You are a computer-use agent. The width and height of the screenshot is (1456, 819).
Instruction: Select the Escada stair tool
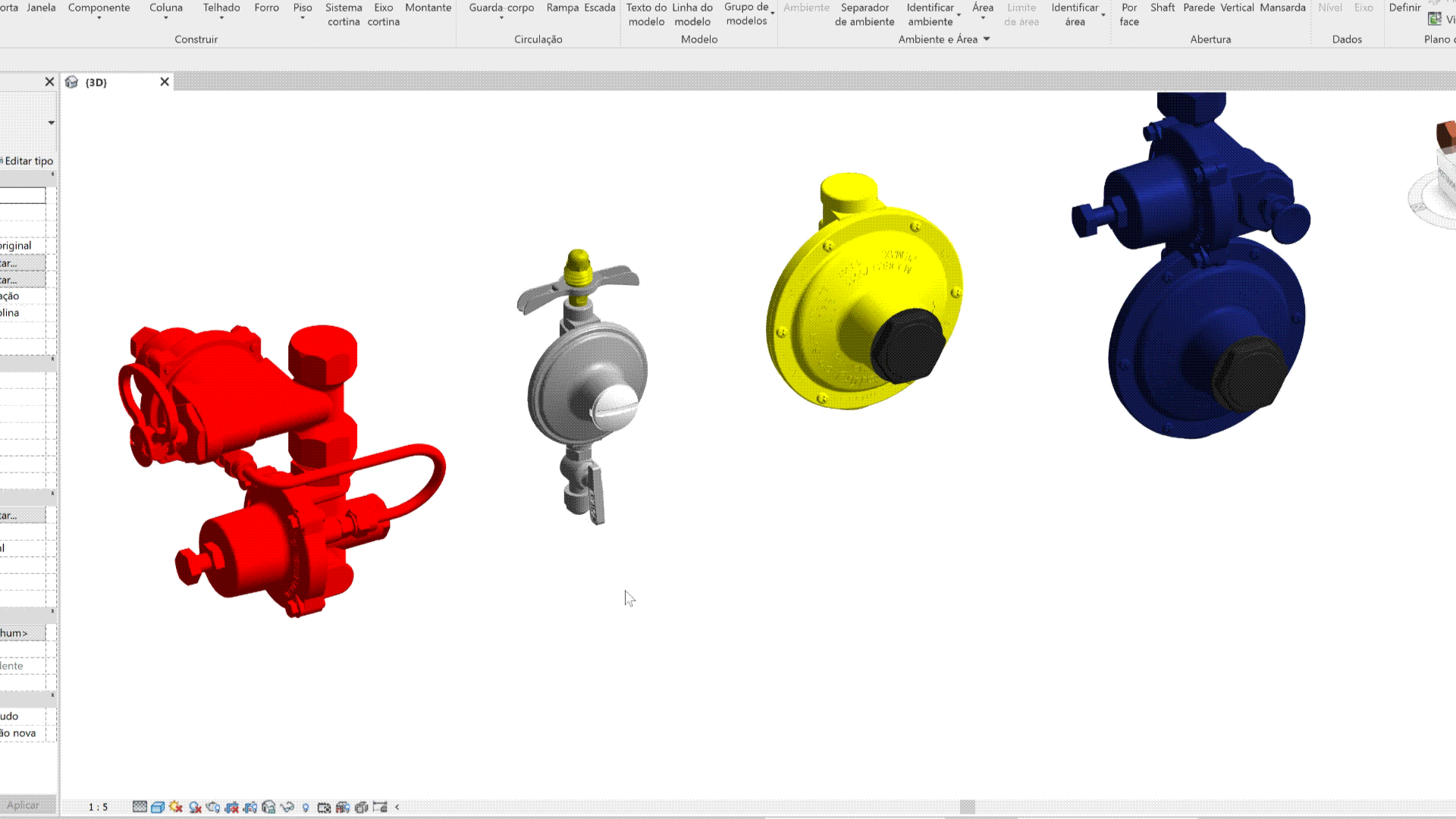pyautogui.click(x=599, y=8)
